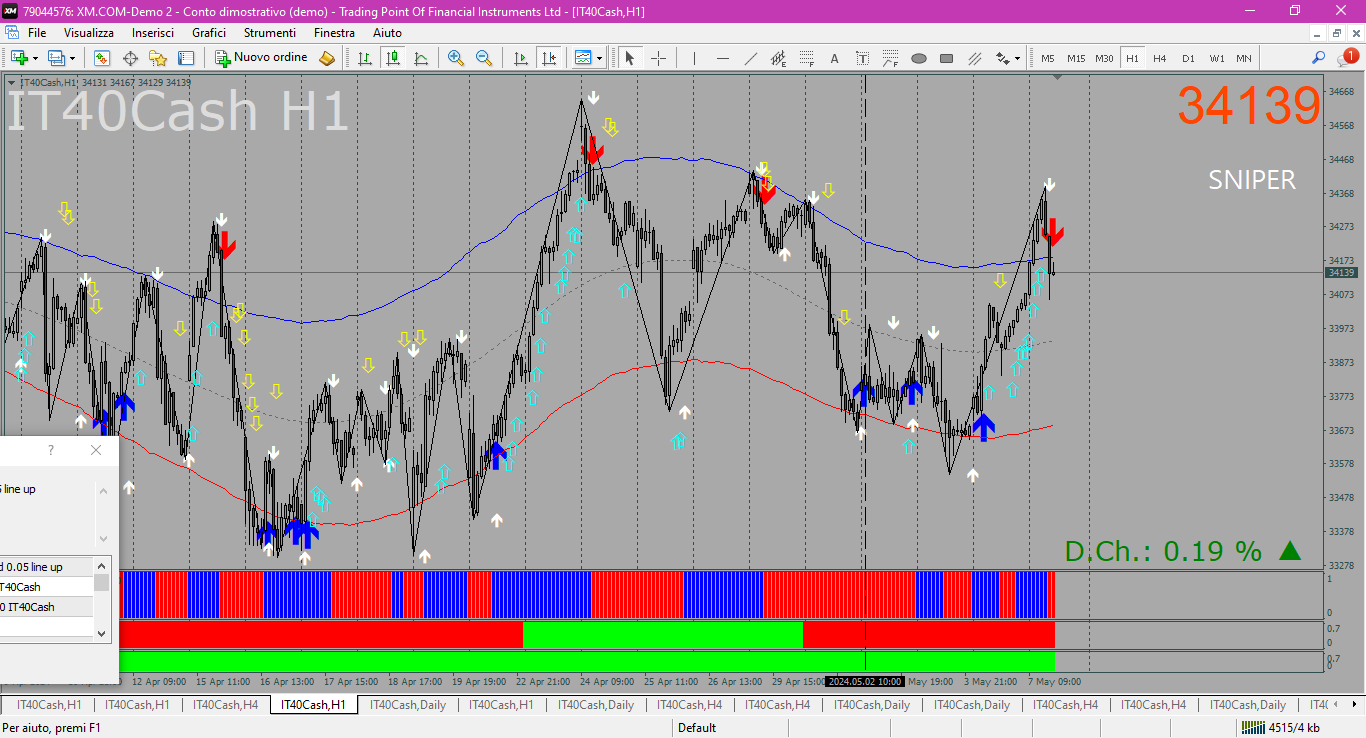Open the Profiles toolbar icon

(x=56, y=58)
